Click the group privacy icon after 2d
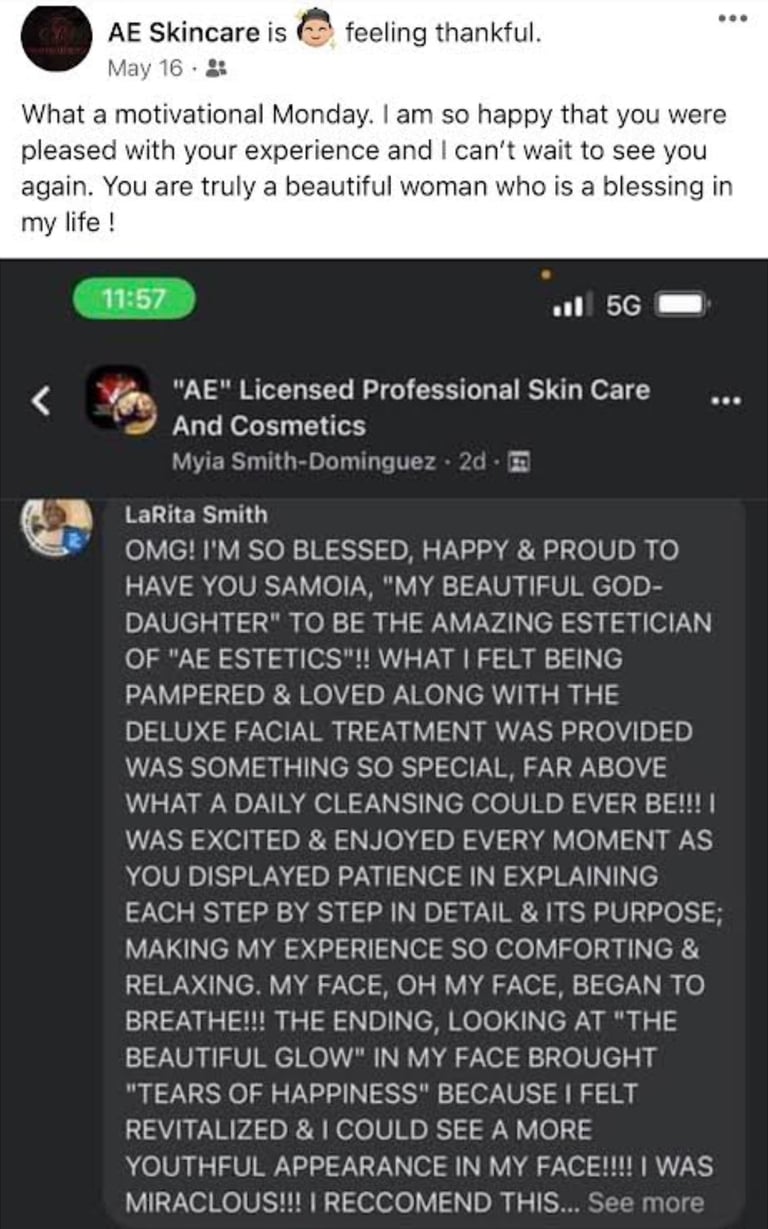Image resolution: width=768 pixels, height=1229 pixels. pos(519,462)
